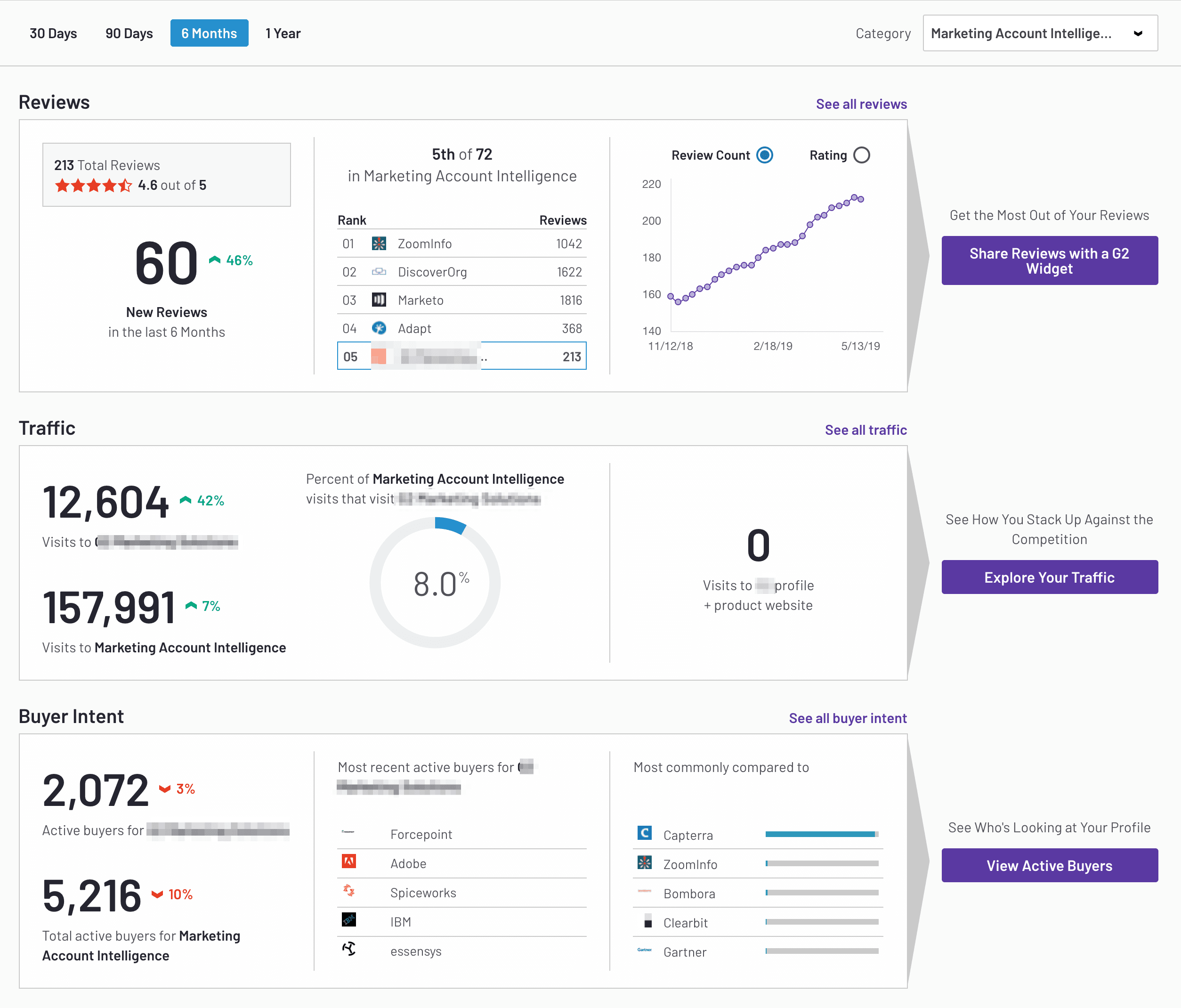
Task: Click the last data point on review chart
Action: tap(861, 199)
